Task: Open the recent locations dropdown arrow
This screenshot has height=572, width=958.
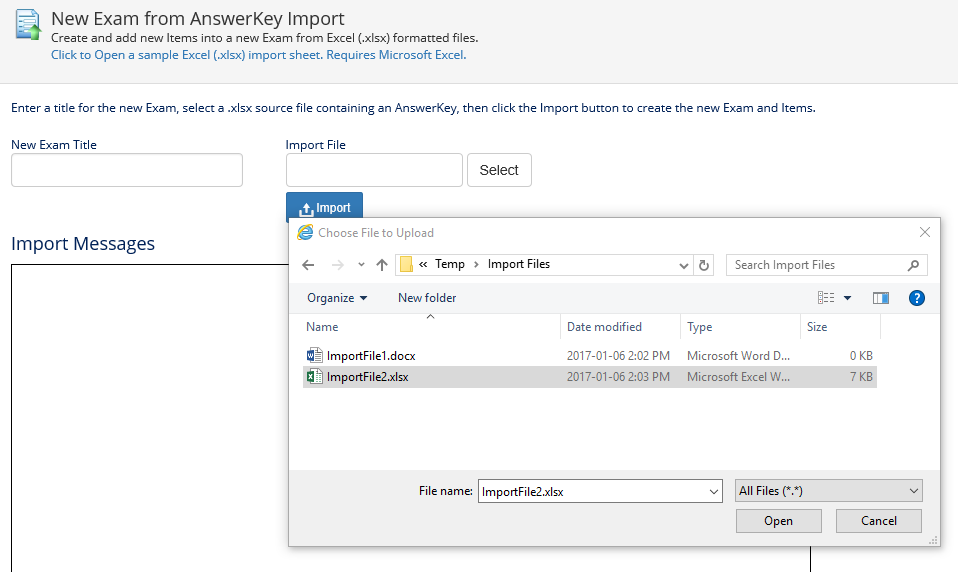Action: (361, 265)
